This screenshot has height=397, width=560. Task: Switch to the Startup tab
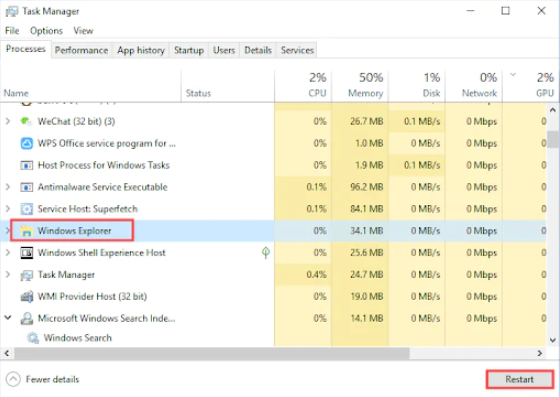pyautogui.click(x=189, y=50)
